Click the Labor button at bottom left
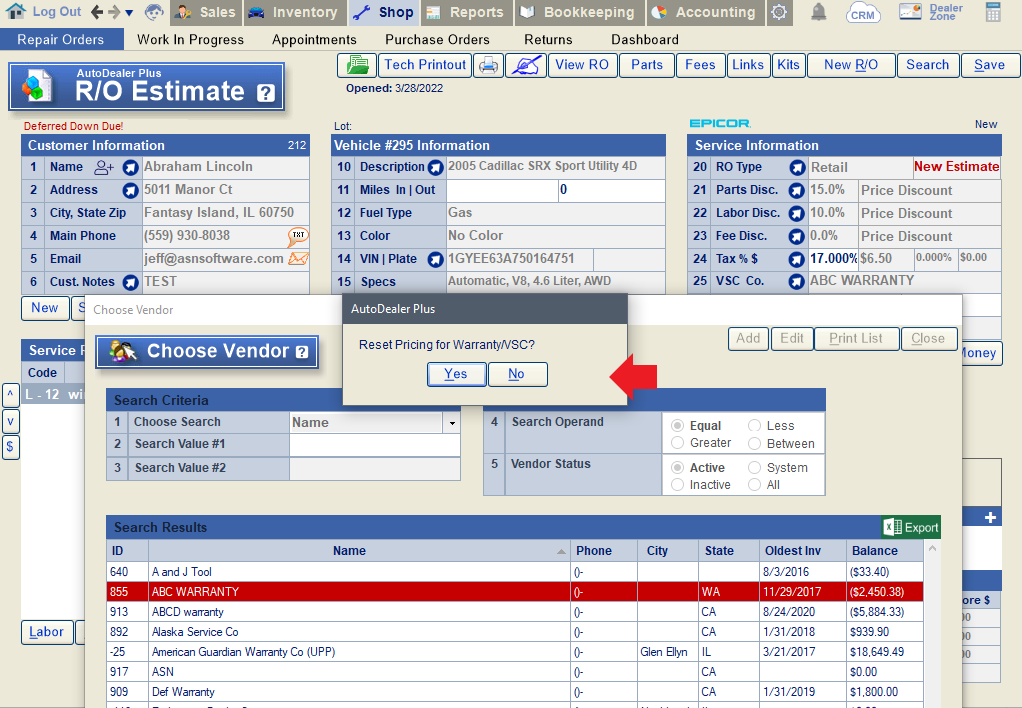 pyautogui.click(x=47, y=632)
